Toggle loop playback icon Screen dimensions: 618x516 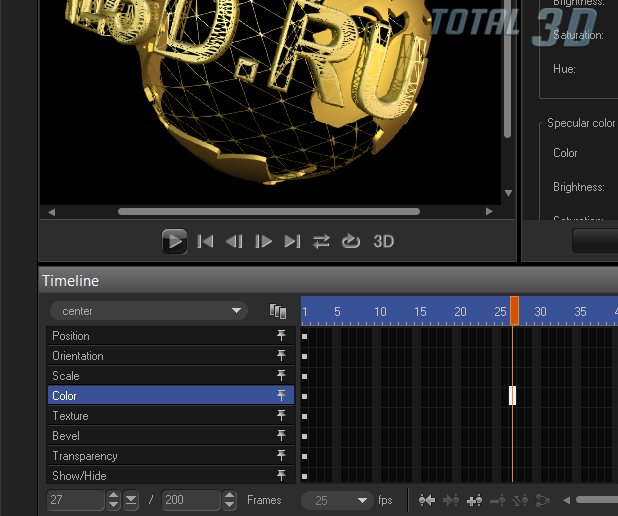(351, 241)
